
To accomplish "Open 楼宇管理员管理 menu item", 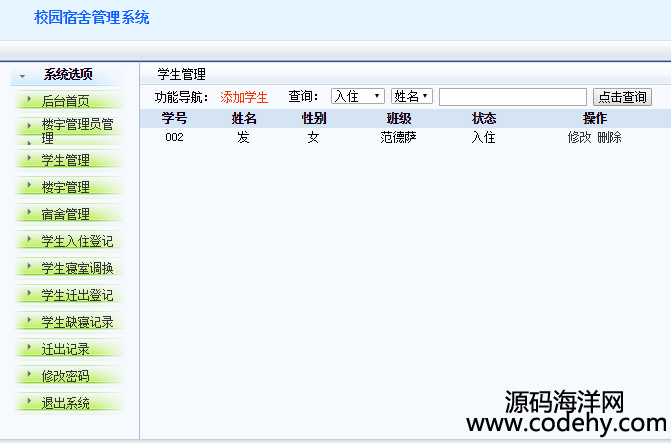I will pos(77,131).
